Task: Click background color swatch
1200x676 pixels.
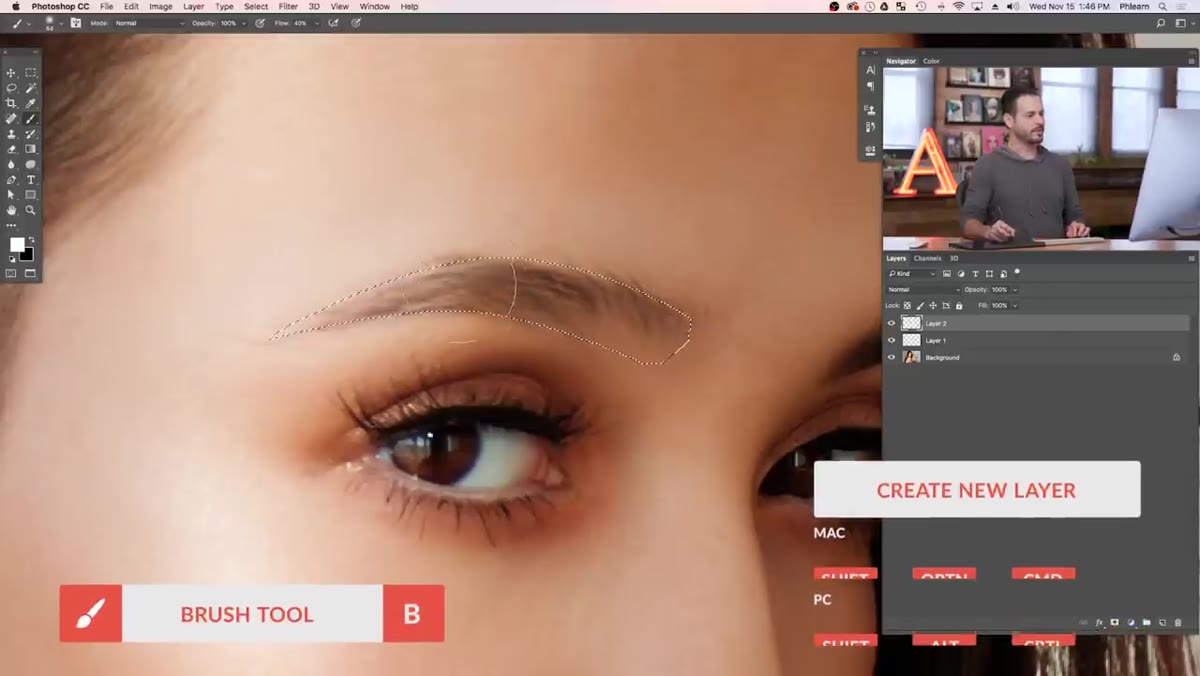Action: pos(29,256)
